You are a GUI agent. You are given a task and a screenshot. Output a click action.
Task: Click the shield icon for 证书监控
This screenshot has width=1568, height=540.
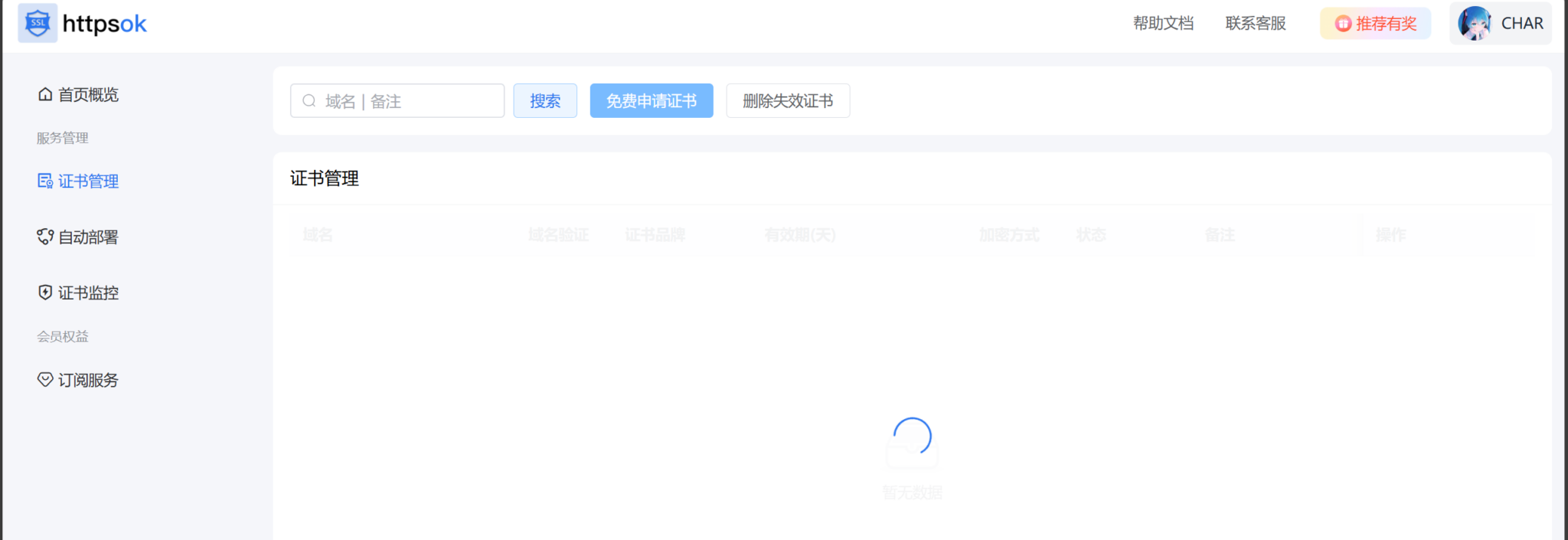click(45, 293)
